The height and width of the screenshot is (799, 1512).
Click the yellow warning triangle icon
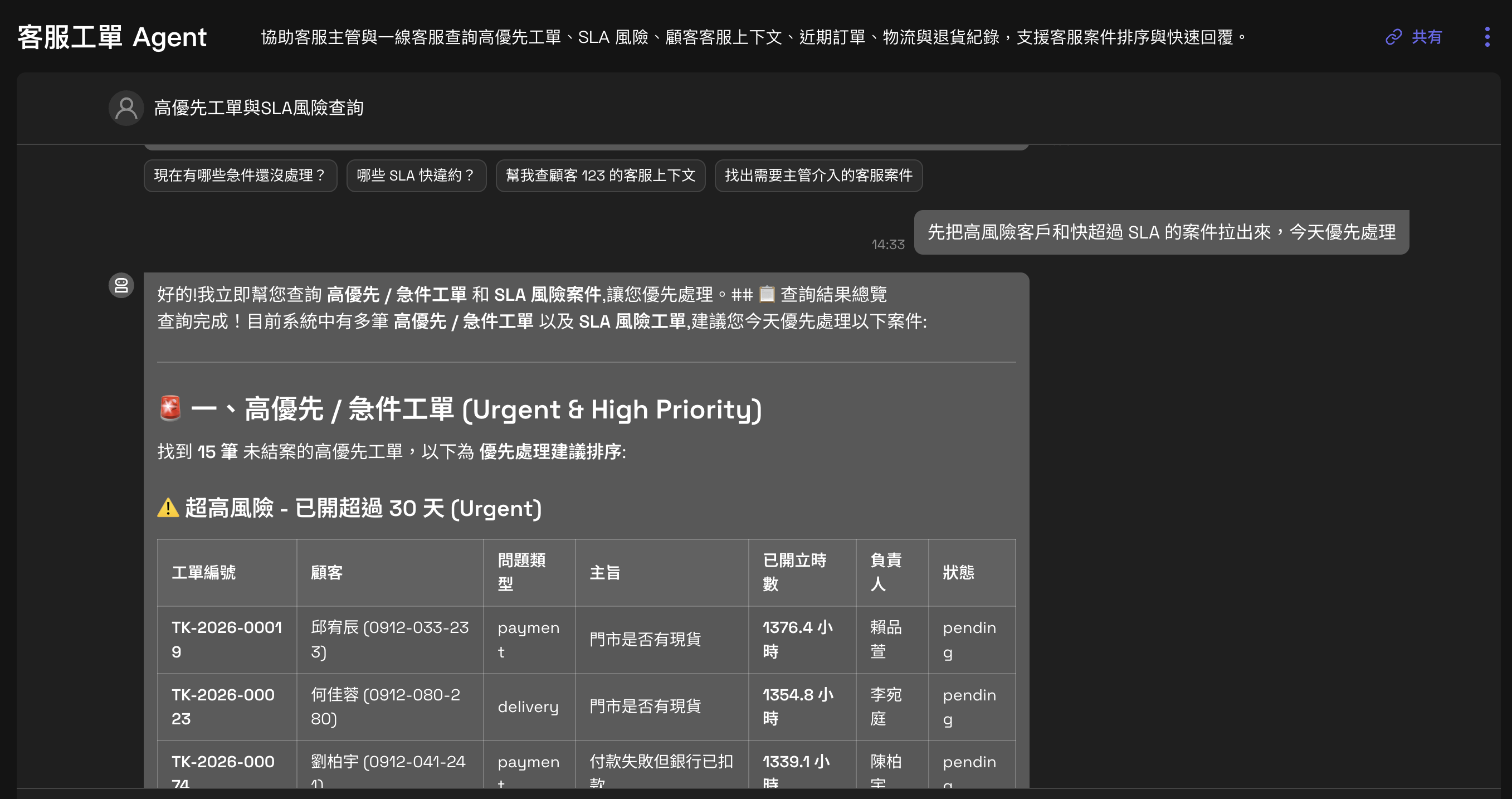[x=168, y=508]
